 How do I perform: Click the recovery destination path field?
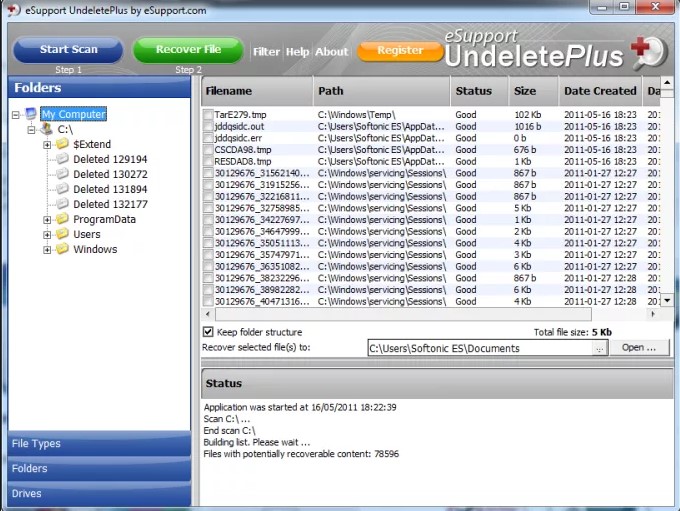coord(478,349)
